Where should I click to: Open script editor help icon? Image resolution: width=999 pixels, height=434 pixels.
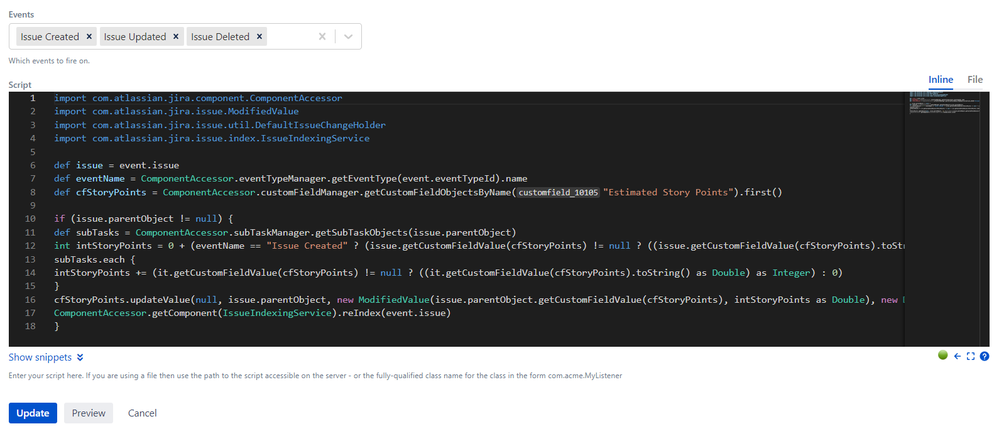[984, 356]
